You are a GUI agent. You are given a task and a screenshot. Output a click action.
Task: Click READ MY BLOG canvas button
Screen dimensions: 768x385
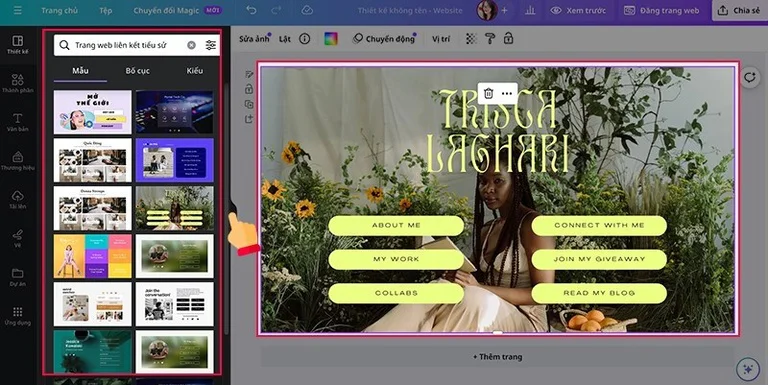click(x=599, y=293)
